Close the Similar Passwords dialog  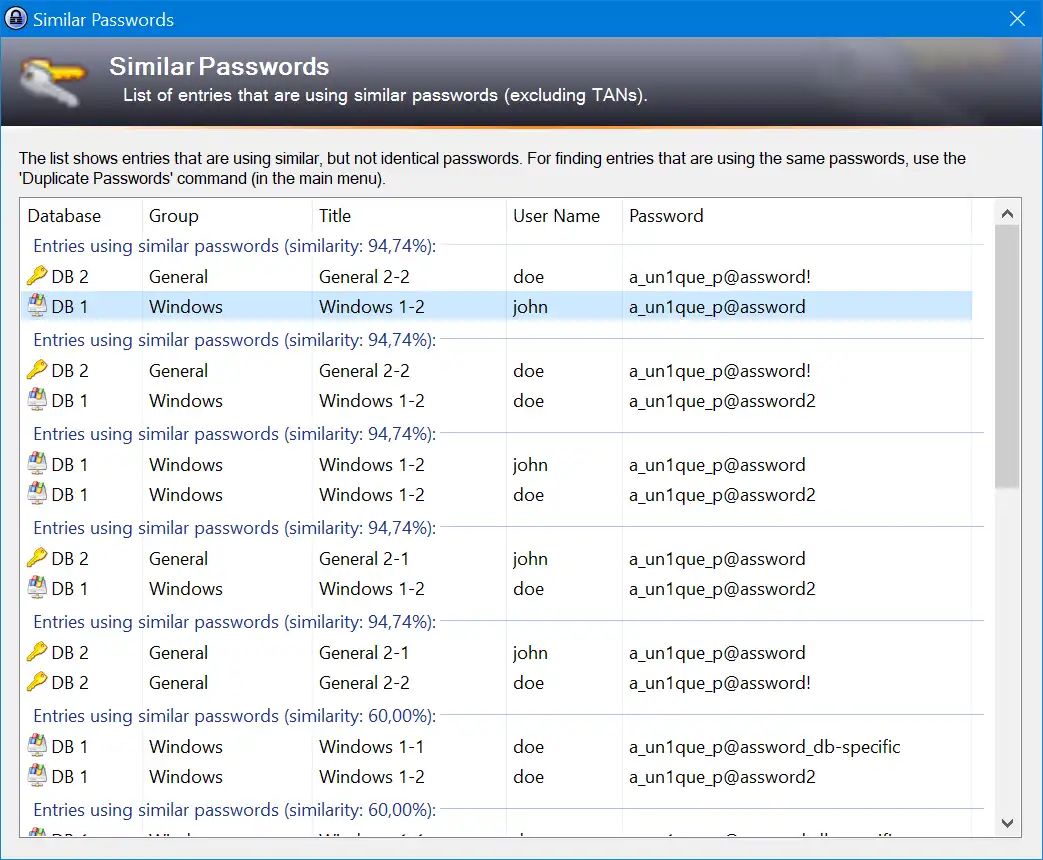[1017, 19]
